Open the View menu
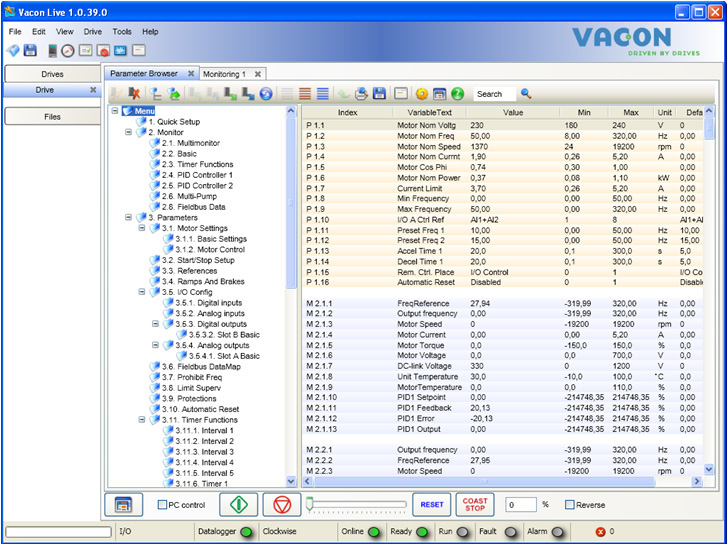728x545 pixels. [x=65, y=32]
